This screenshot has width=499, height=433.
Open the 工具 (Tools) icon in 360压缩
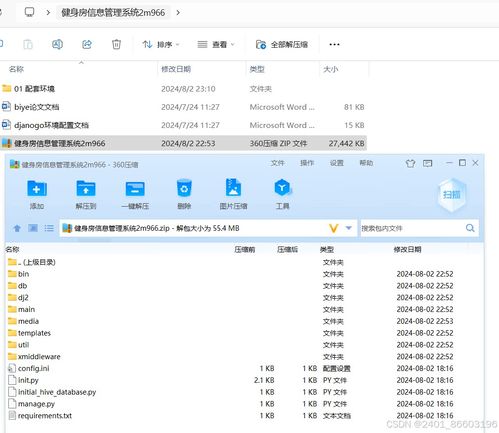point(282,188)
